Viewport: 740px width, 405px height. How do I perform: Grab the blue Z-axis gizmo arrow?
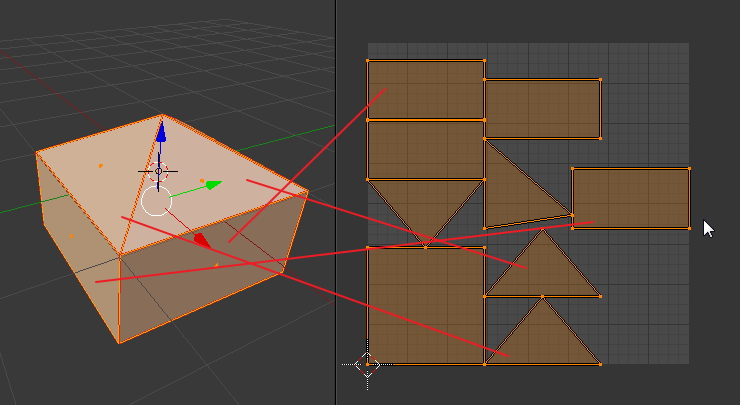[161, 133]
